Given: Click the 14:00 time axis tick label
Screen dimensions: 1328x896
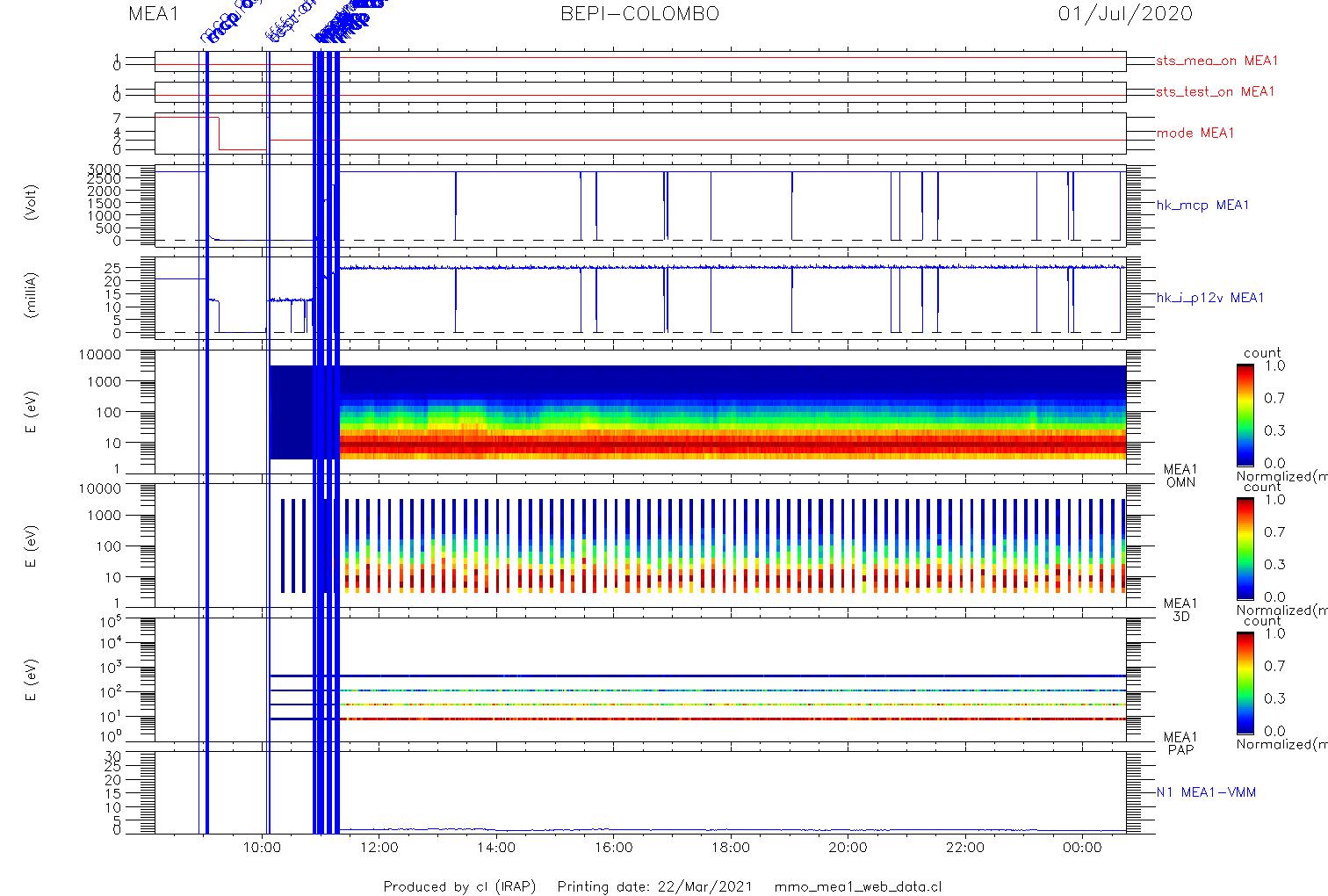Looking at the screenshot, I should pos(496,848).
